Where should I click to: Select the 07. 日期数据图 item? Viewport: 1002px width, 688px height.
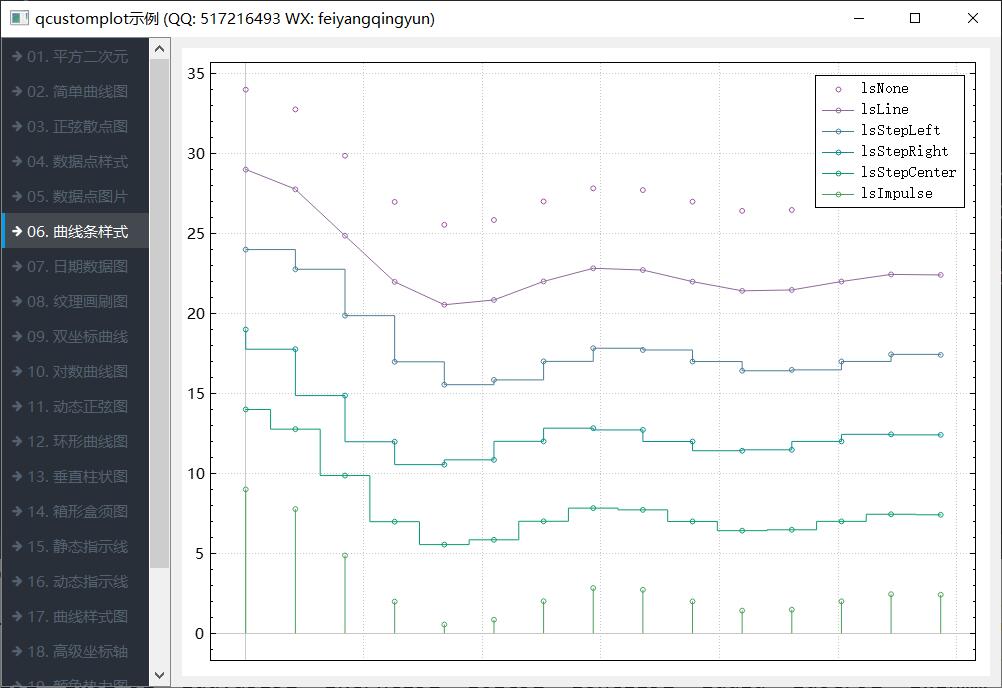pos(76,267)
